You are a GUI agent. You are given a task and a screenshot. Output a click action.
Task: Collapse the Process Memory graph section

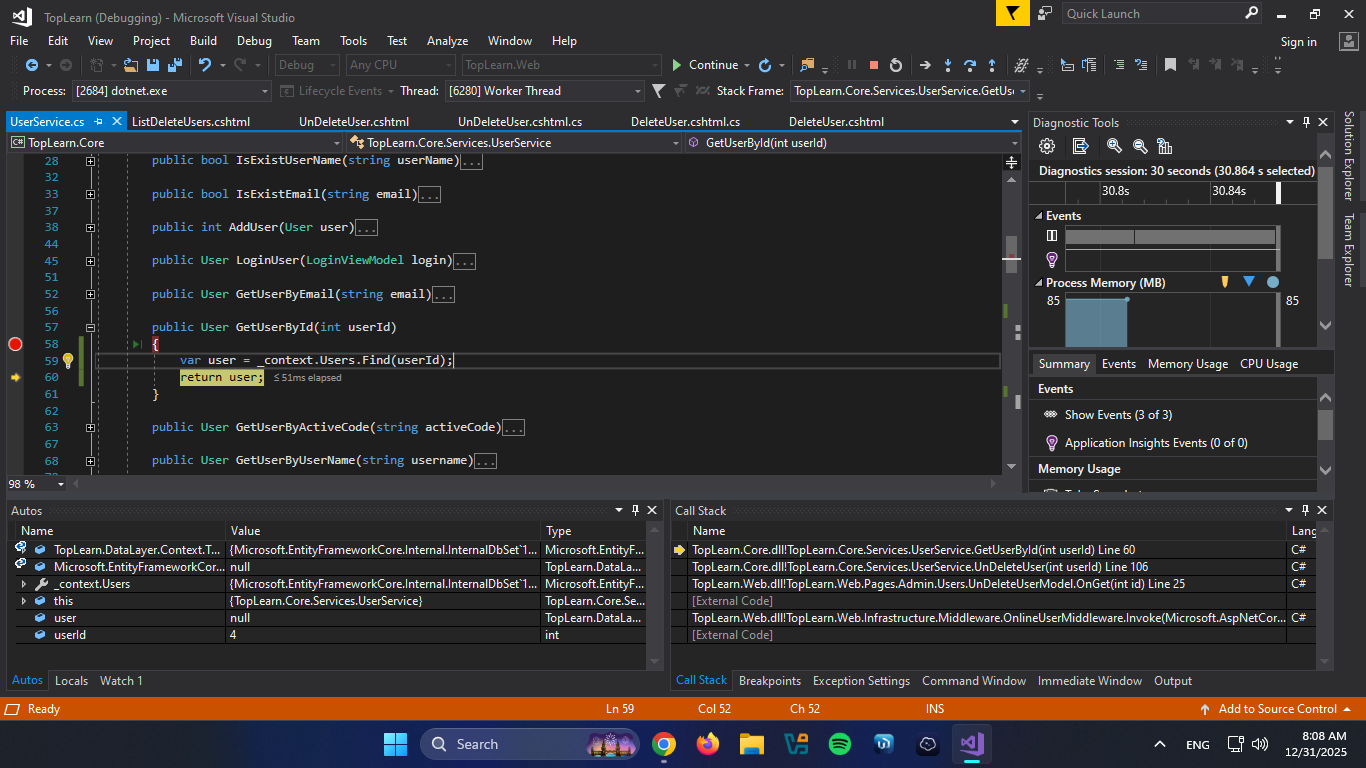pos(1038,283)
